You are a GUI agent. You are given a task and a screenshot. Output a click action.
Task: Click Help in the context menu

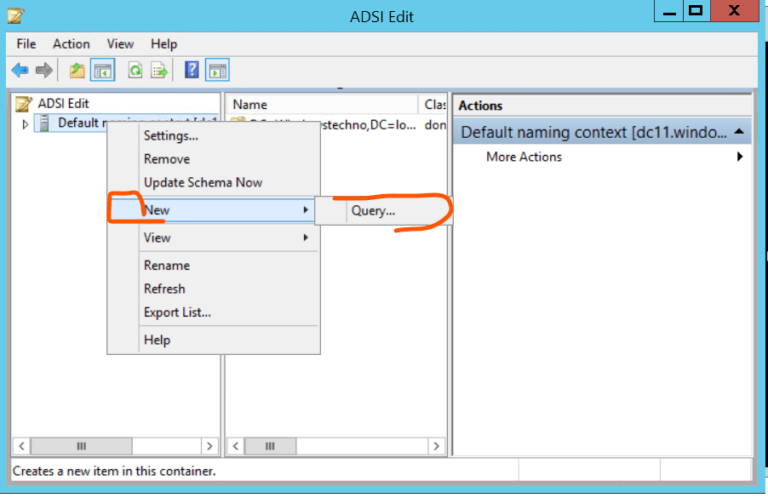tap(214, 340)
